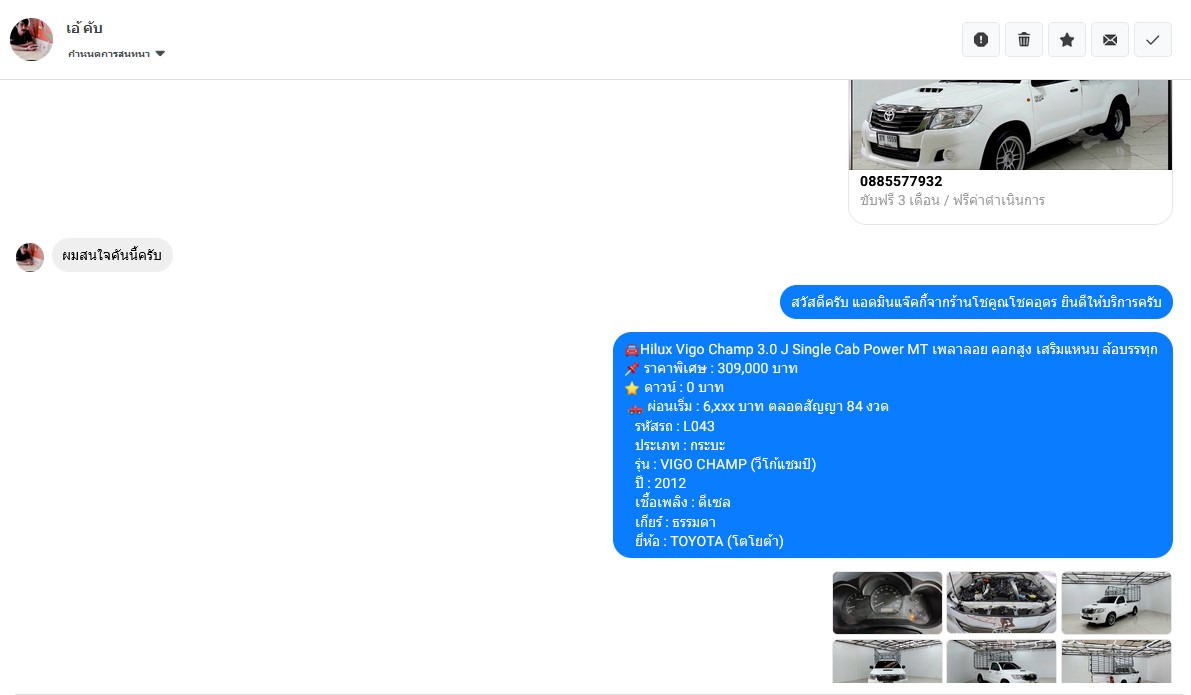Select the customer message ผมสนใจคันนี้ครับ
This screenshot has height=695, width=1191.
pyautogui.click(x=112, y=255)
